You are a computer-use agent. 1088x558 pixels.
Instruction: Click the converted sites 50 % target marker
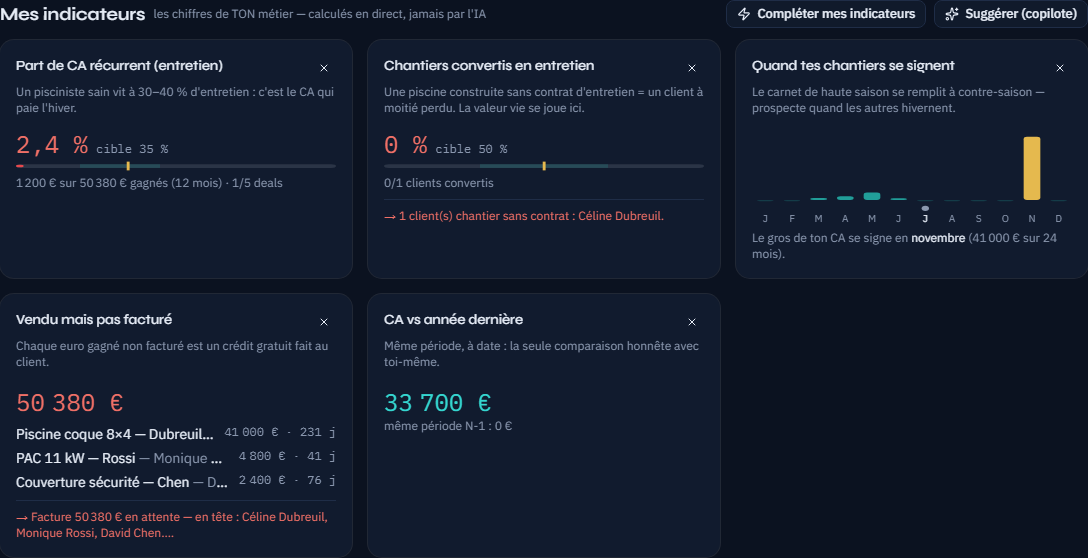click(544, 166)
